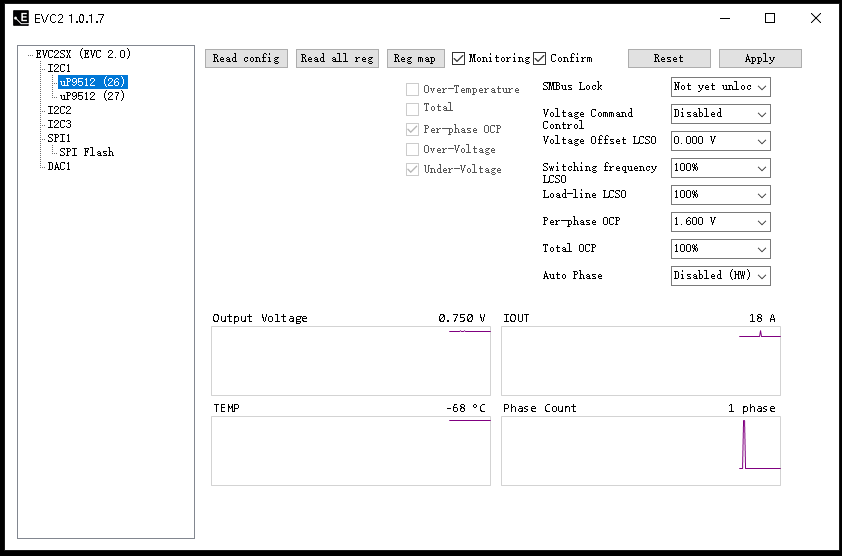
Task: Click the Output Voltage graph area
Action: point(350,361)
